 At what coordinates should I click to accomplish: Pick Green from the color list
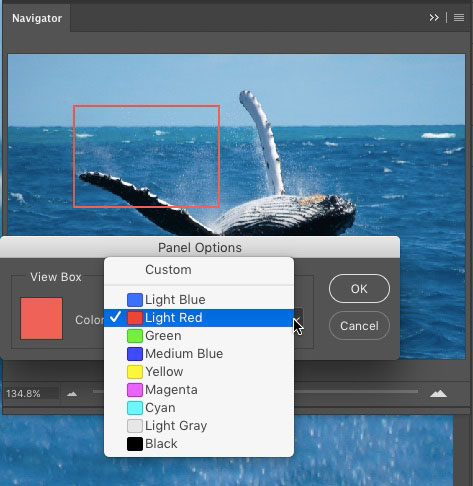pos(199,336)
